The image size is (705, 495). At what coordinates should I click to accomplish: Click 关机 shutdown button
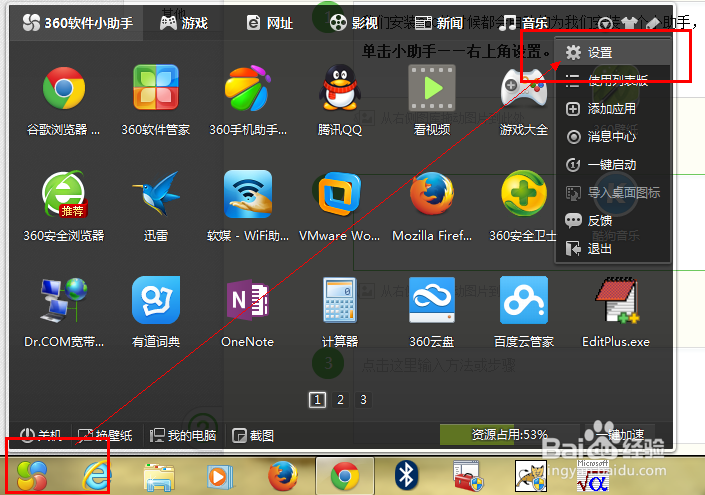click(x=40, y=435)
